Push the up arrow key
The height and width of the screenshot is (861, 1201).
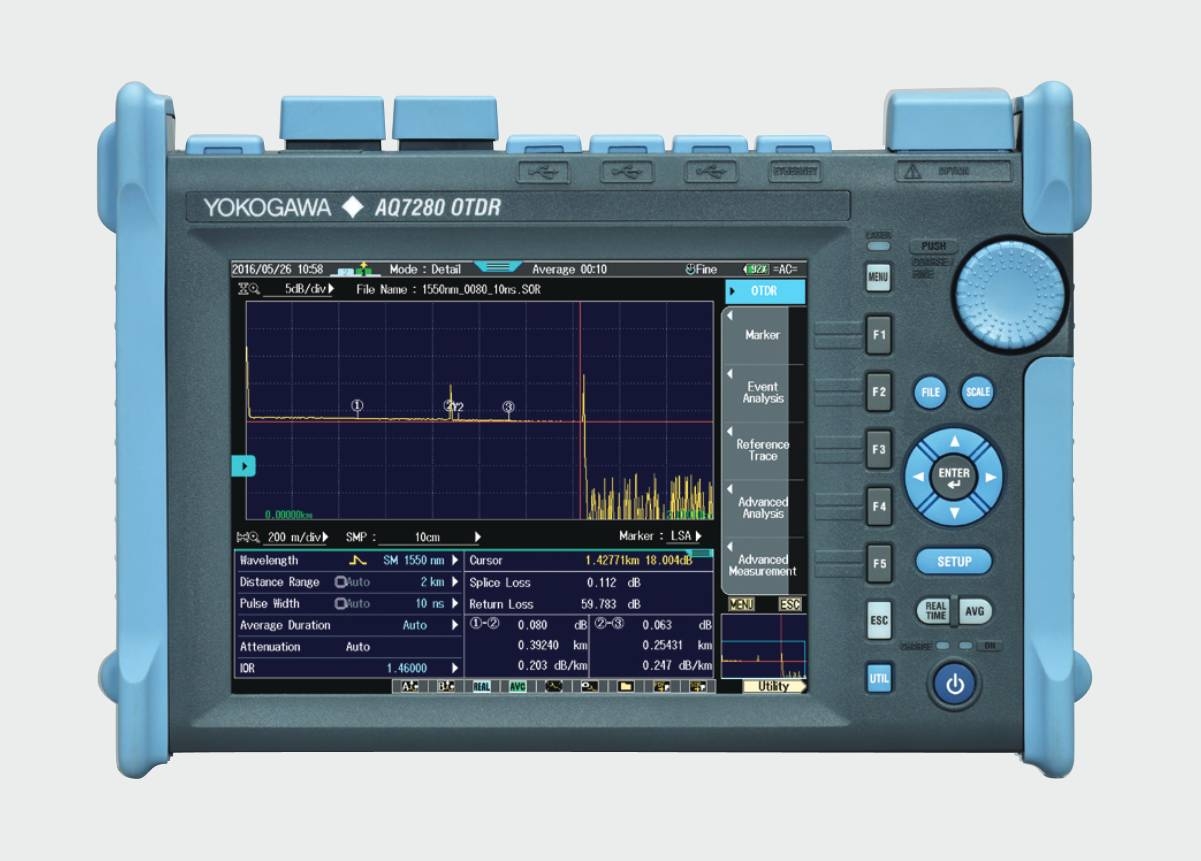click(x=954, y=441)
